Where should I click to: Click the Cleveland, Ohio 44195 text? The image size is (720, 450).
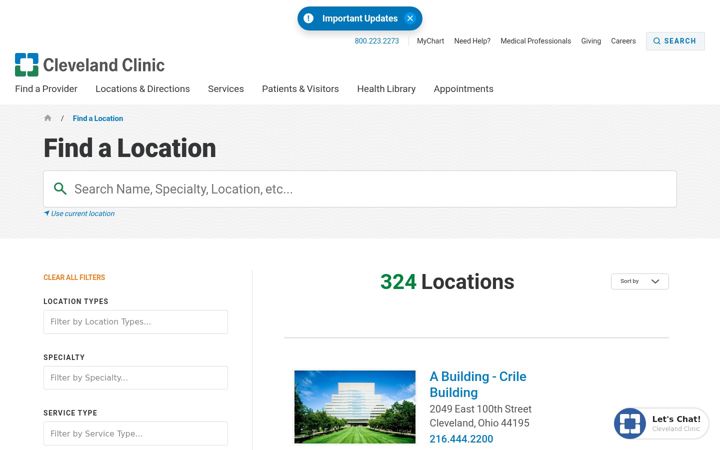coord(479,422)
